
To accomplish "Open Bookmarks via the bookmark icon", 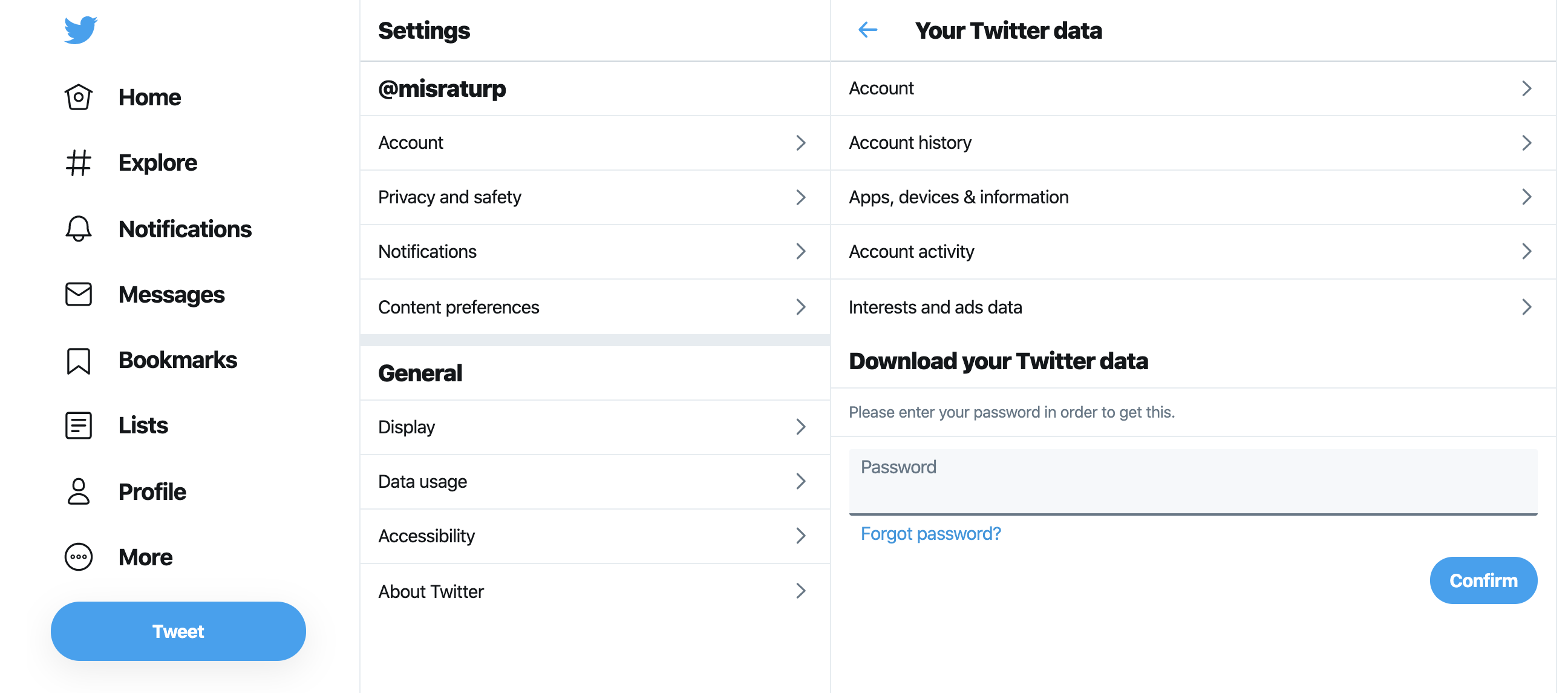I will click(79, 361).
